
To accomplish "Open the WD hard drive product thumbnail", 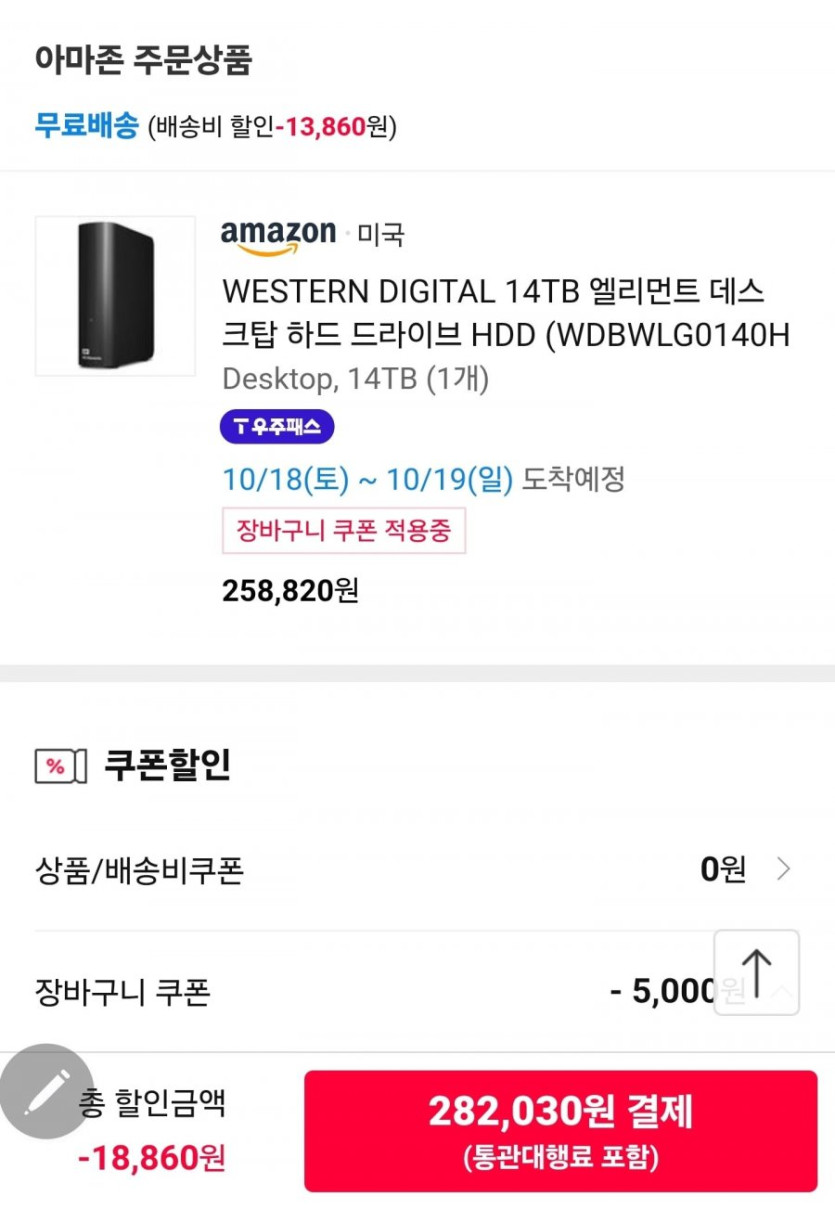I will [x=115, y=296].
